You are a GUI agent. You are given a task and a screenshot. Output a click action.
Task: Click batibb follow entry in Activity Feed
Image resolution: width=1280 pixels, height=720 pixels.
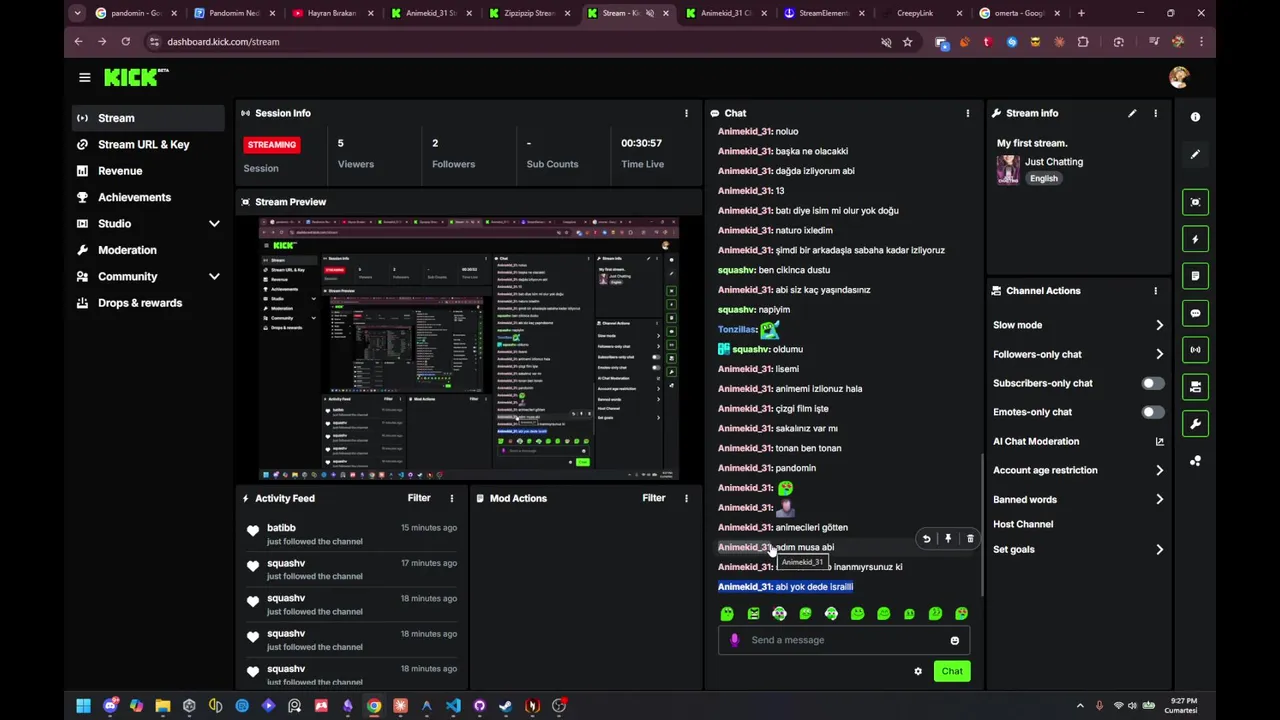pyautogui.click(x=352, y=534)
